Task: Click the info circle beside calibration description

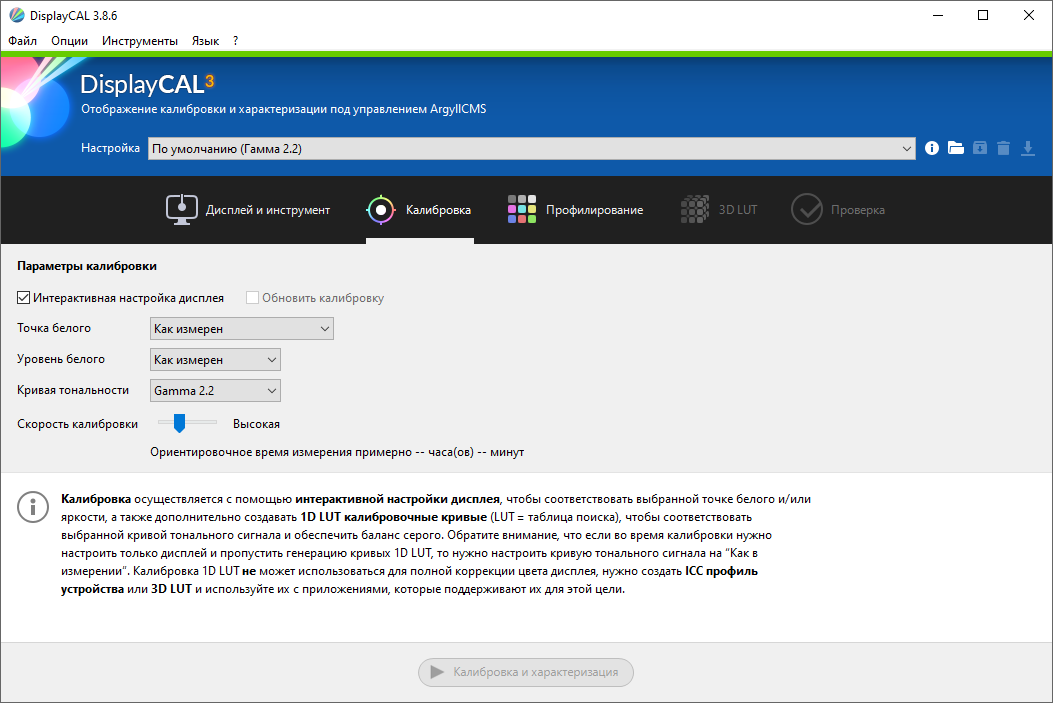Action: point(33,507)
